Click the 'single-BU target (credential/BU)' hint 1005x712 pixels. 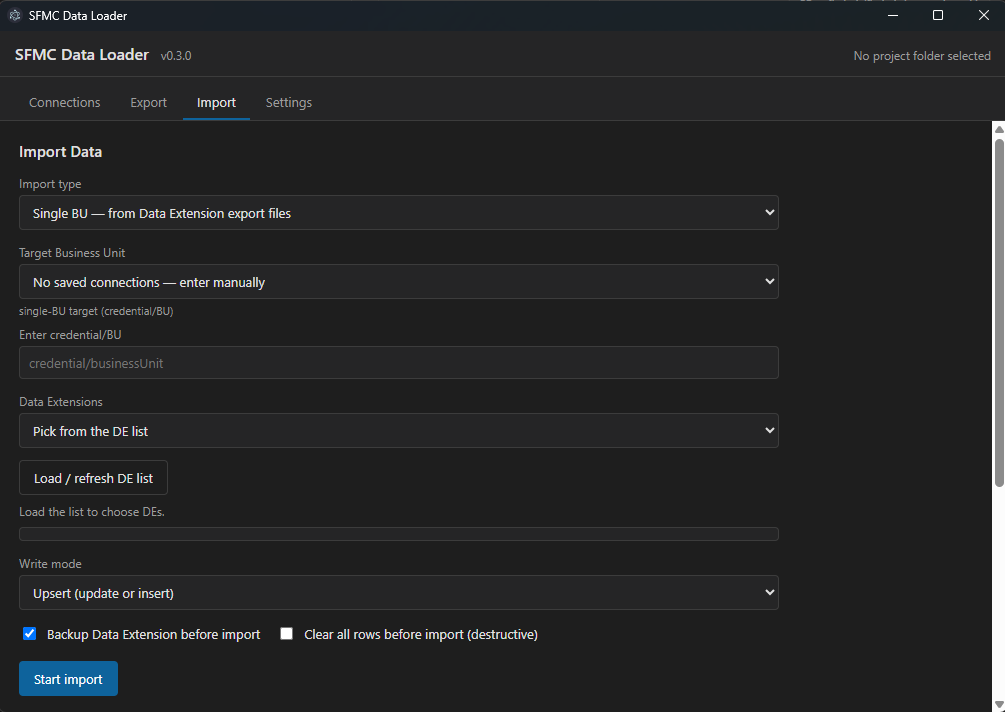pos(96,311)
